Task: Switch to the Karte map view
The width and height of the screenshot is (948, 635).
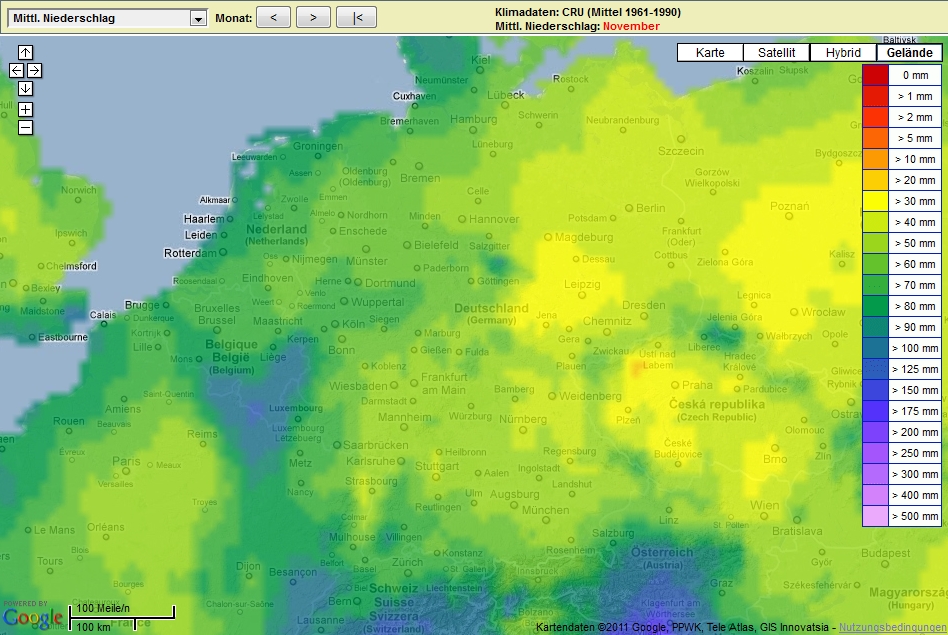Action: click(x=710, y=53)
